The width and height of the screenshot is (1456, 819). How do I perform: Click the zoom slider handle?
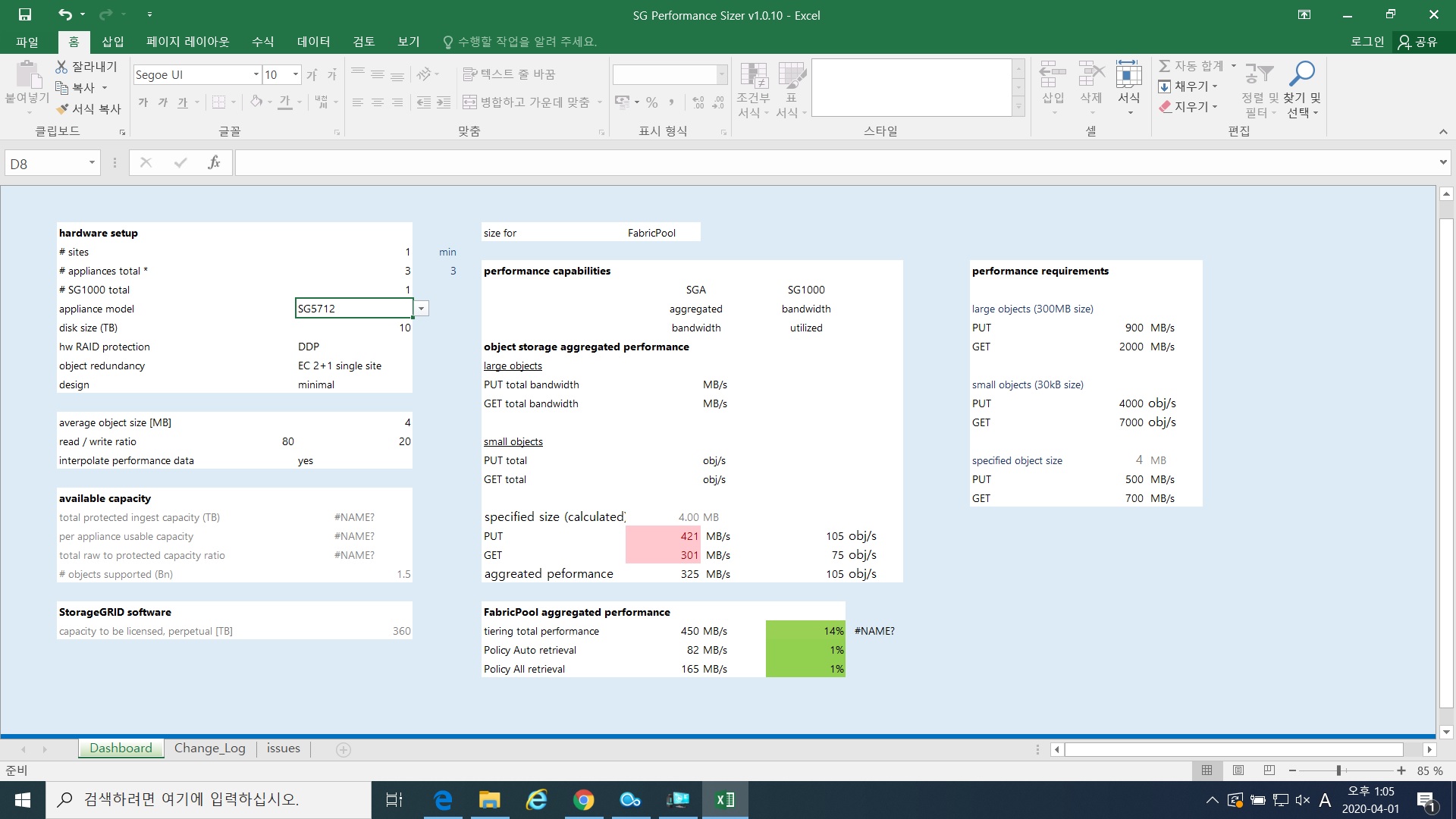[x=1338, y=770]
